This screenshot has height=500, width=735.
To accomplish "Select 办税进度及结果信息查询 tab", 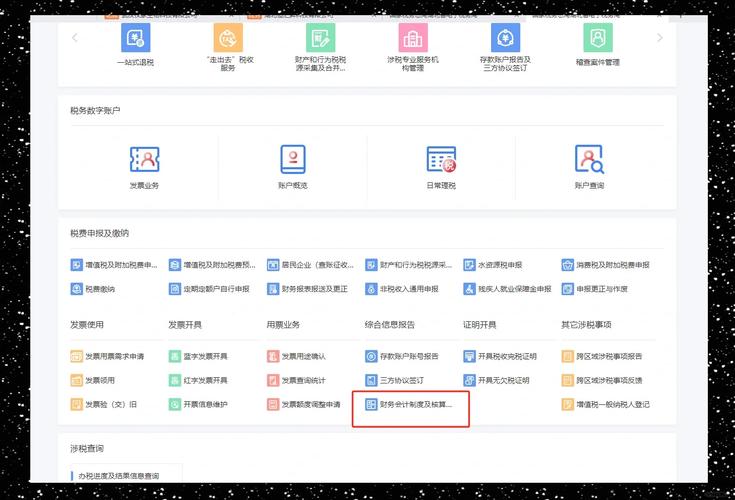I will (x=119, y=476).
